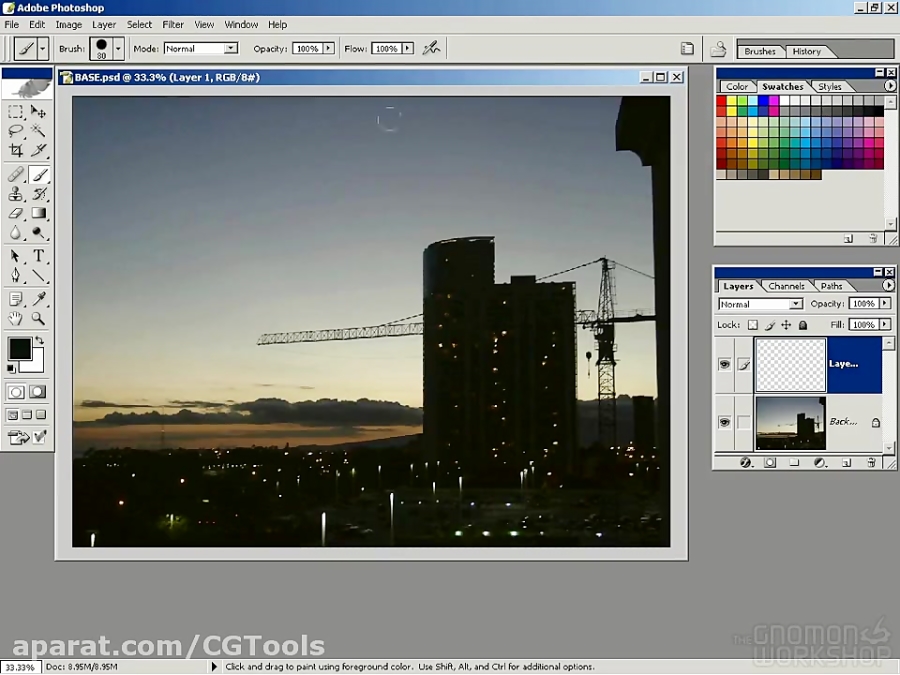Choose the Gradient tool
Viewport: 900px width, 675px height.
pos(38,213)
